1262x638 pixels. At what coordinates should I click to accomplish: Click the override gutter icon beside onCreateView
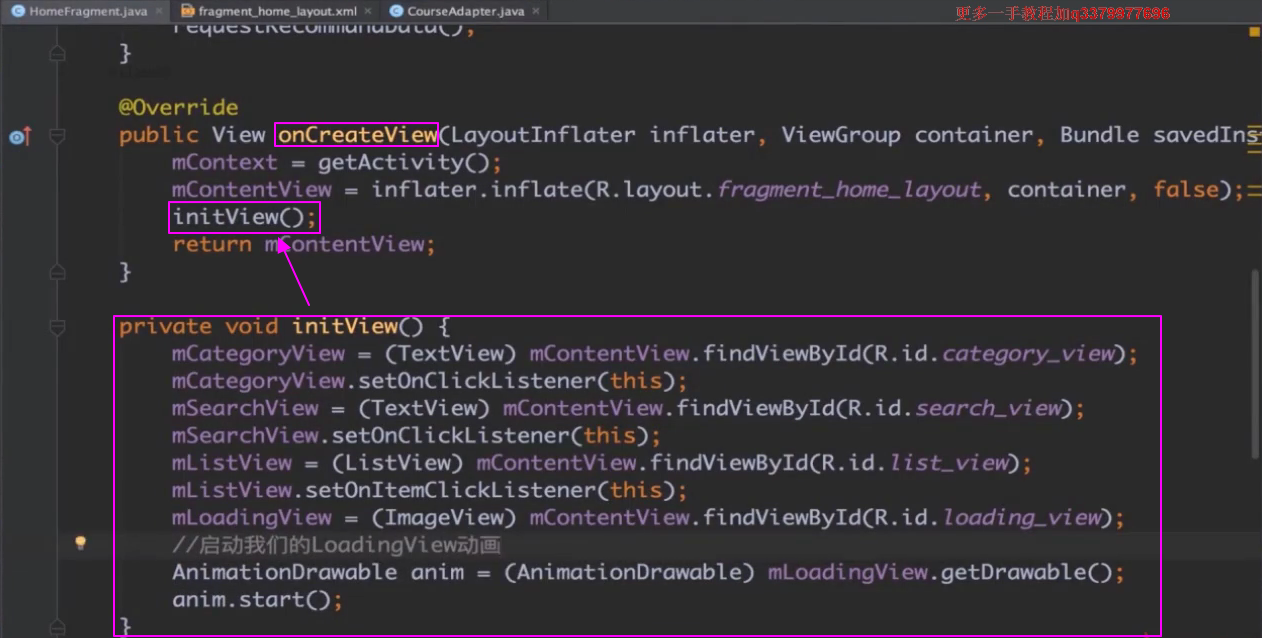pyautogui.click(x=19, y=136)
